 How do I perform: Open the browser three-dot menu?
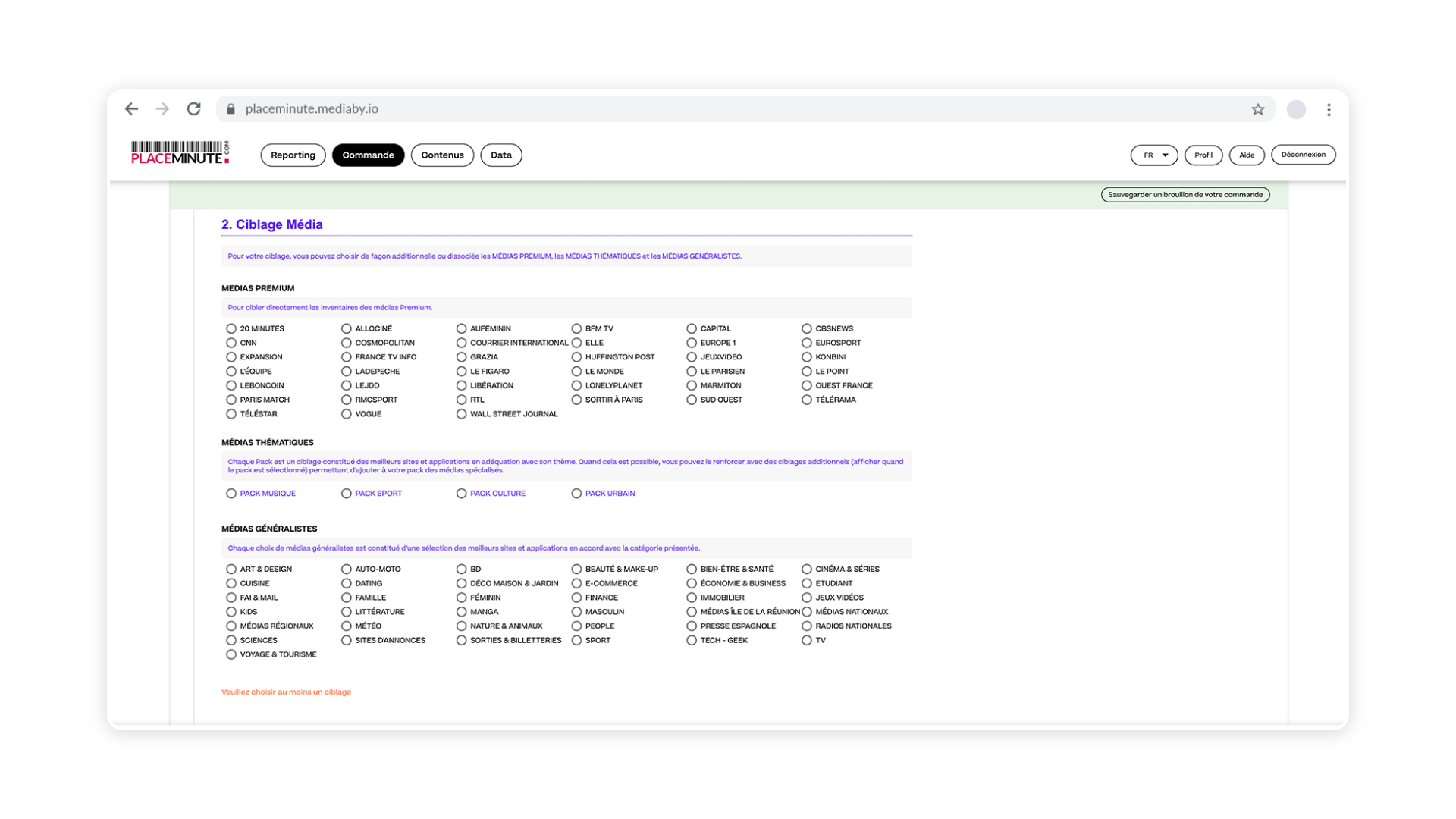1329,109
